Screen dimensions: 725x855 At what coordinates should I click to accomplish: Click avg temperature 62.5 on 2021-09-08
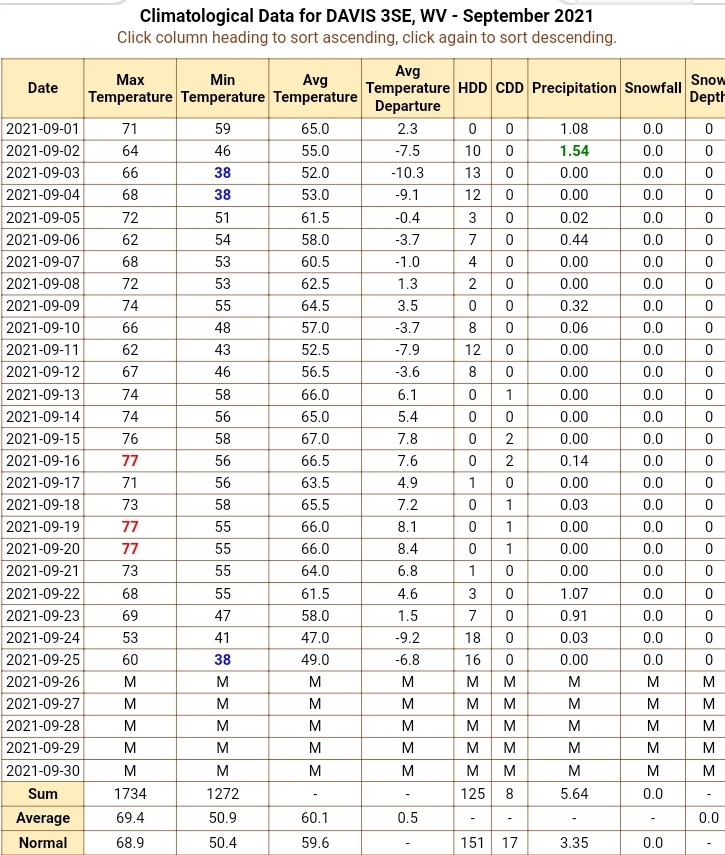(315, 284)
